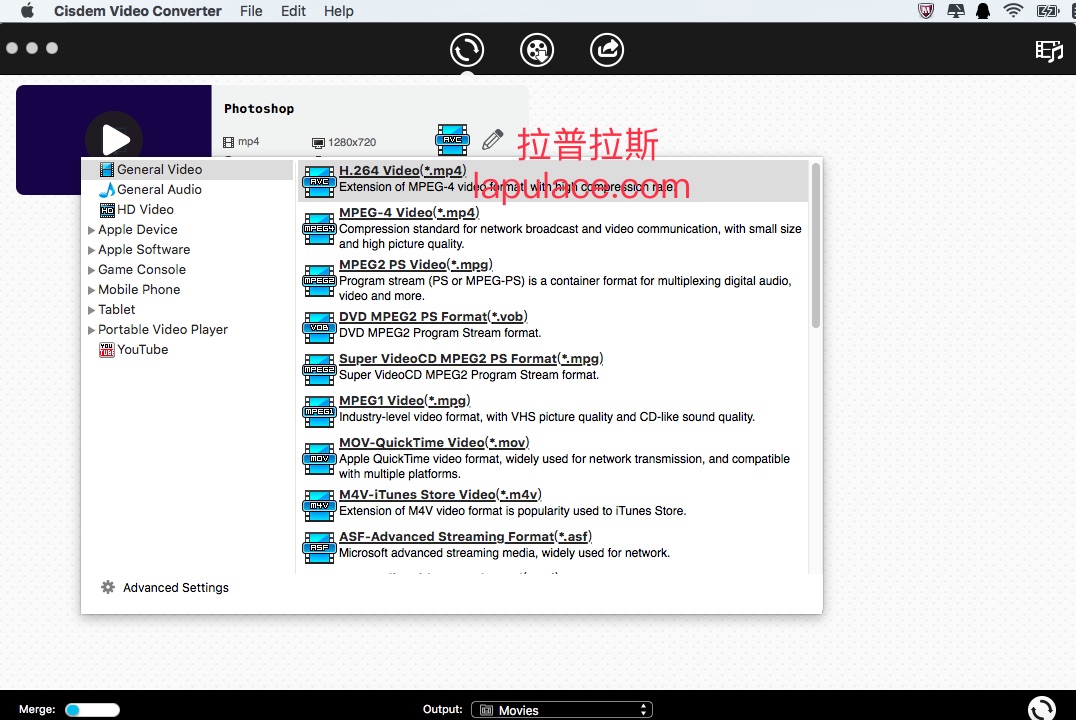The height and width of the screenshot is (720, 1076).
Task: Expand Game Console disclosure triangle
Action: [x=91, y=270]
